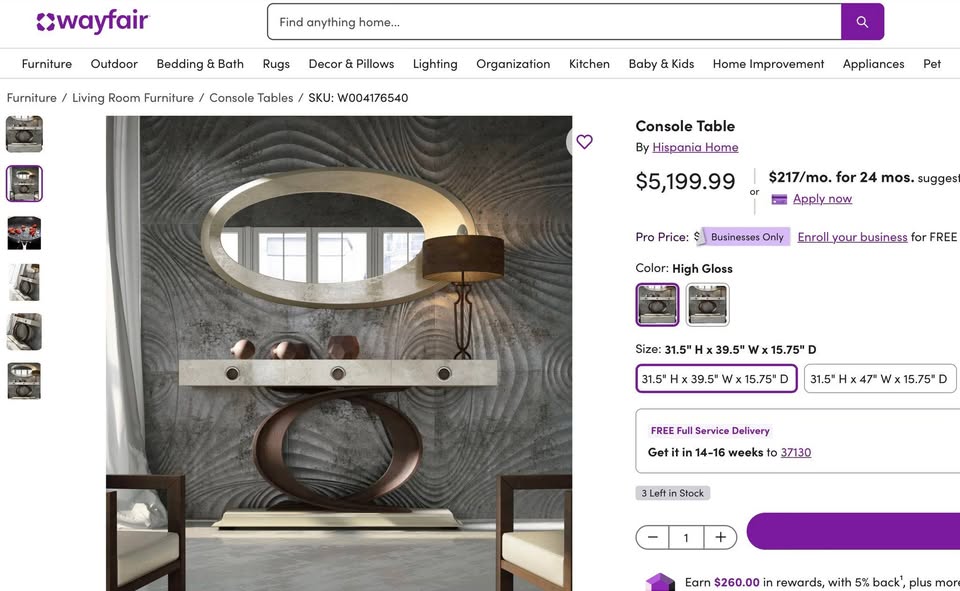Click the credit card icon beside Apply now

[779, 199]
